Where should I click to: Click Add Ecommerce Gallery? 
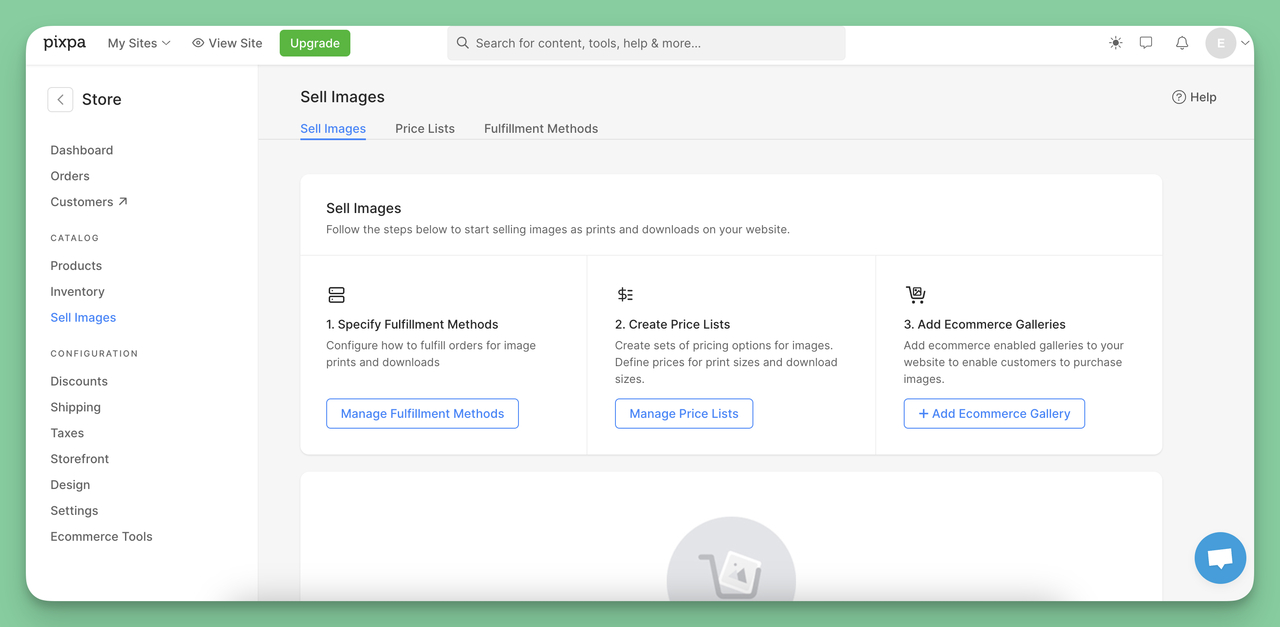click(993, 413)
